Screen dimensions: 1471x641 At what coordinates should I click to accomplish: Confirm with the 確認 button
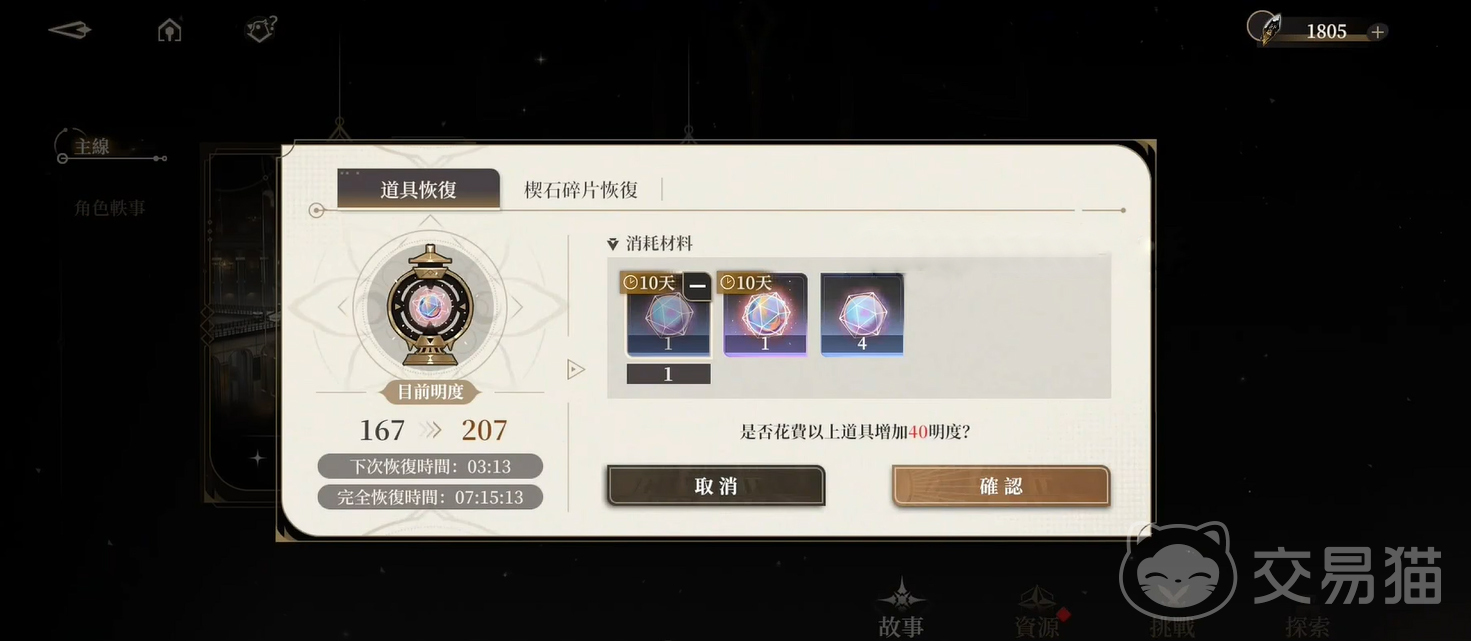point(1001,486)
